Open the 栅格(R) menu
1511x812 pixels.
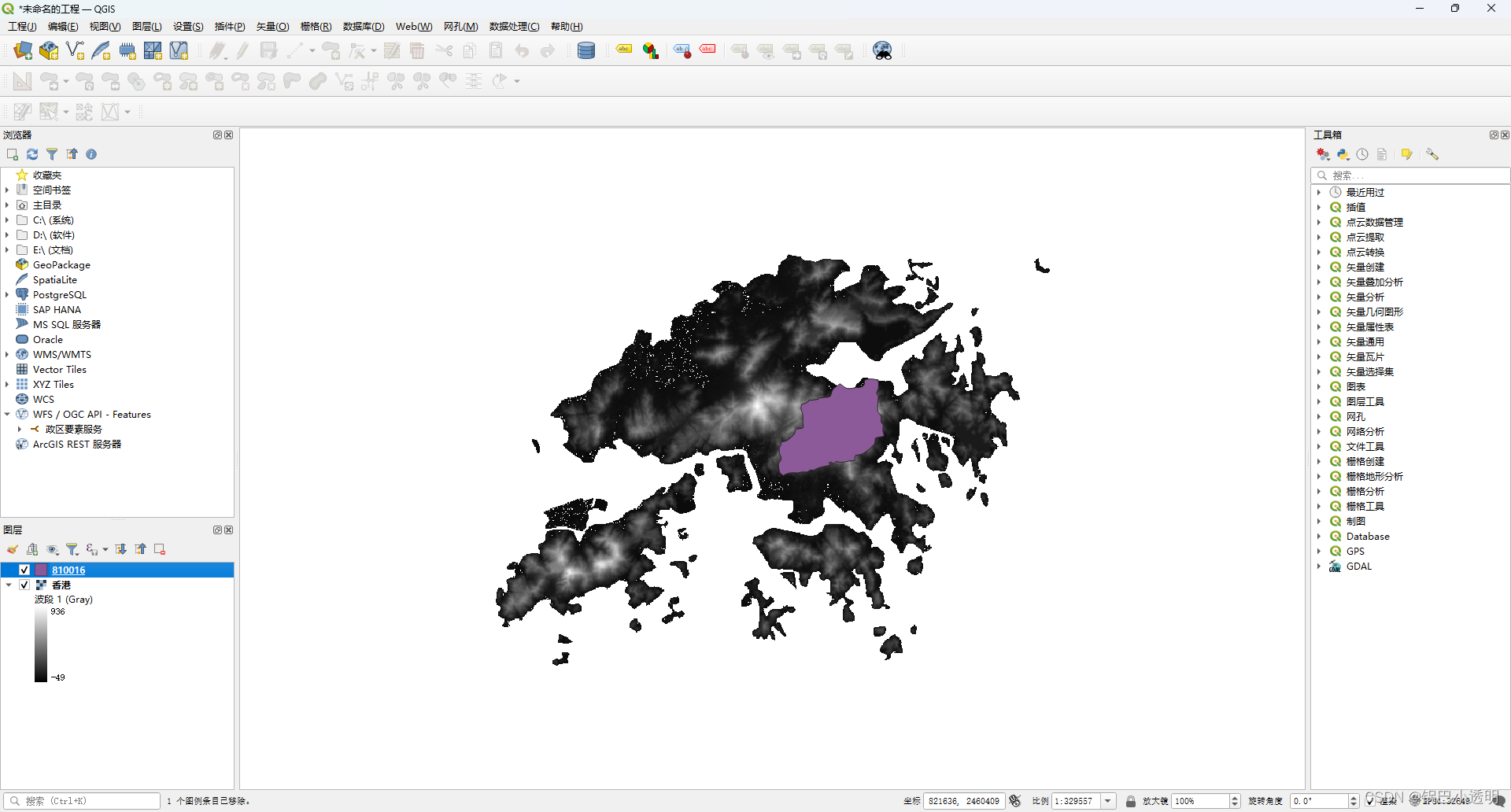point(316,27)
